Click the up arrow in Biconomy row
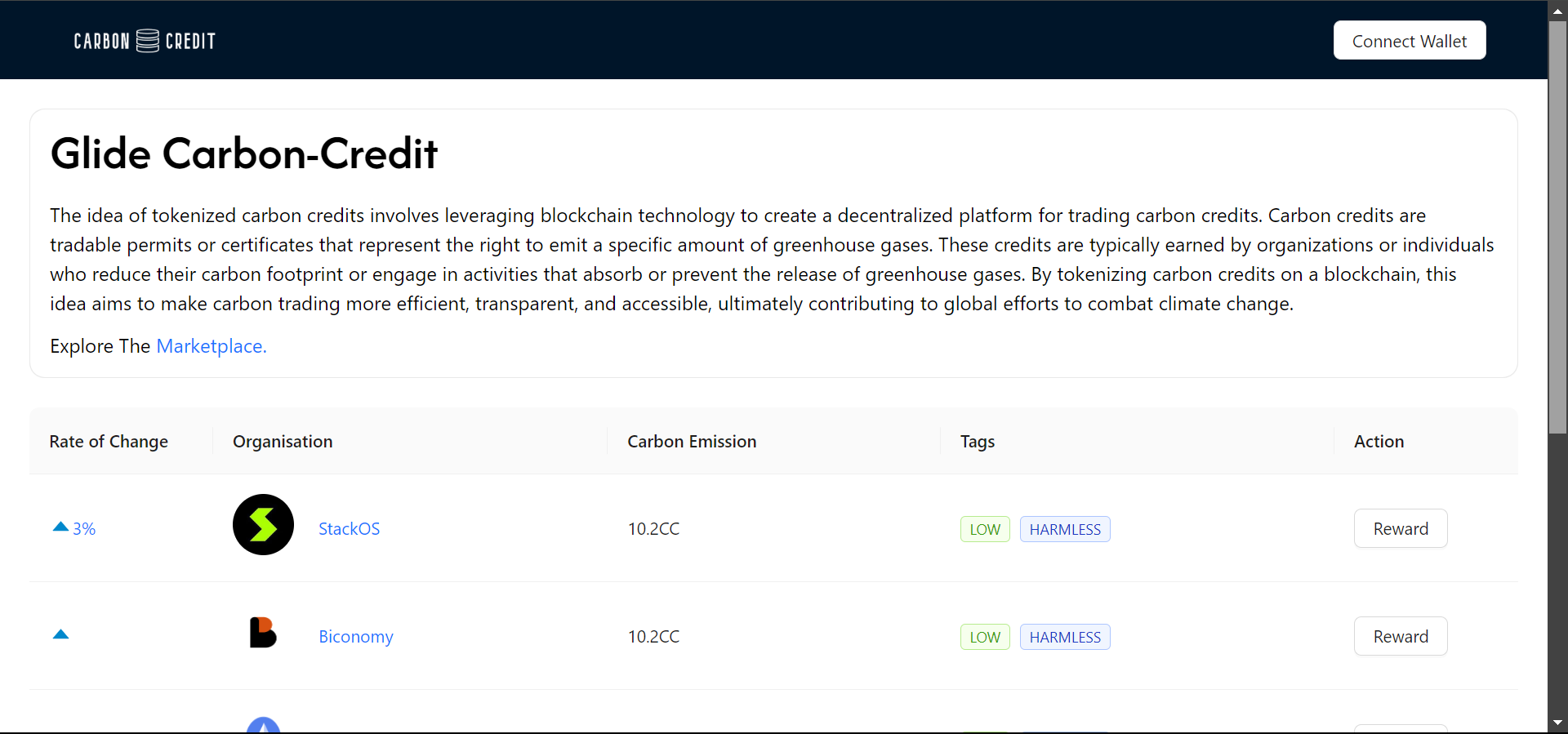The image size is (1568, 734). 60,634
